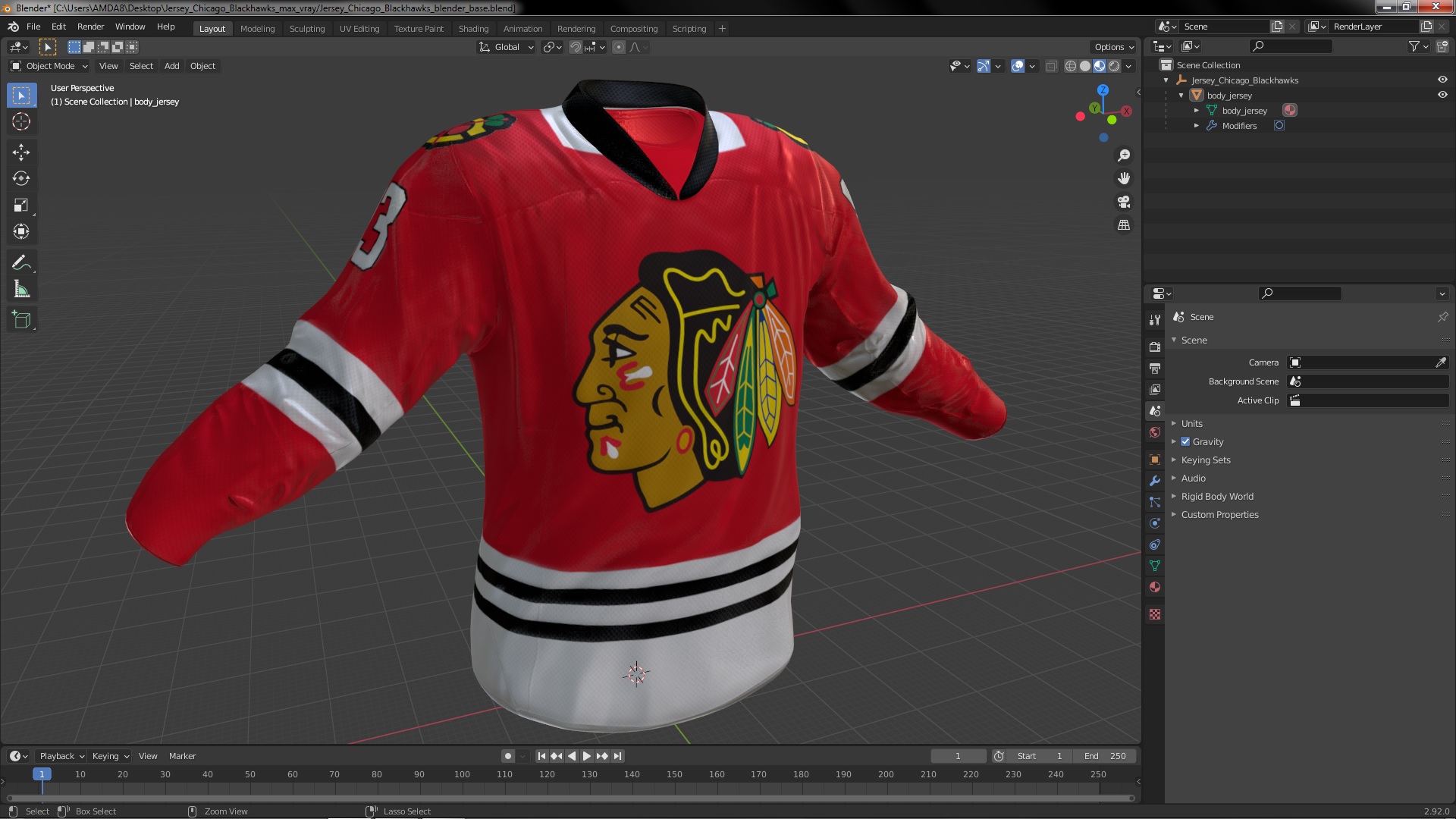Viewport: 1456px width, 819px height.
Task: Select the Cursor tool in toolbar
Action: (x=21, y=121)
